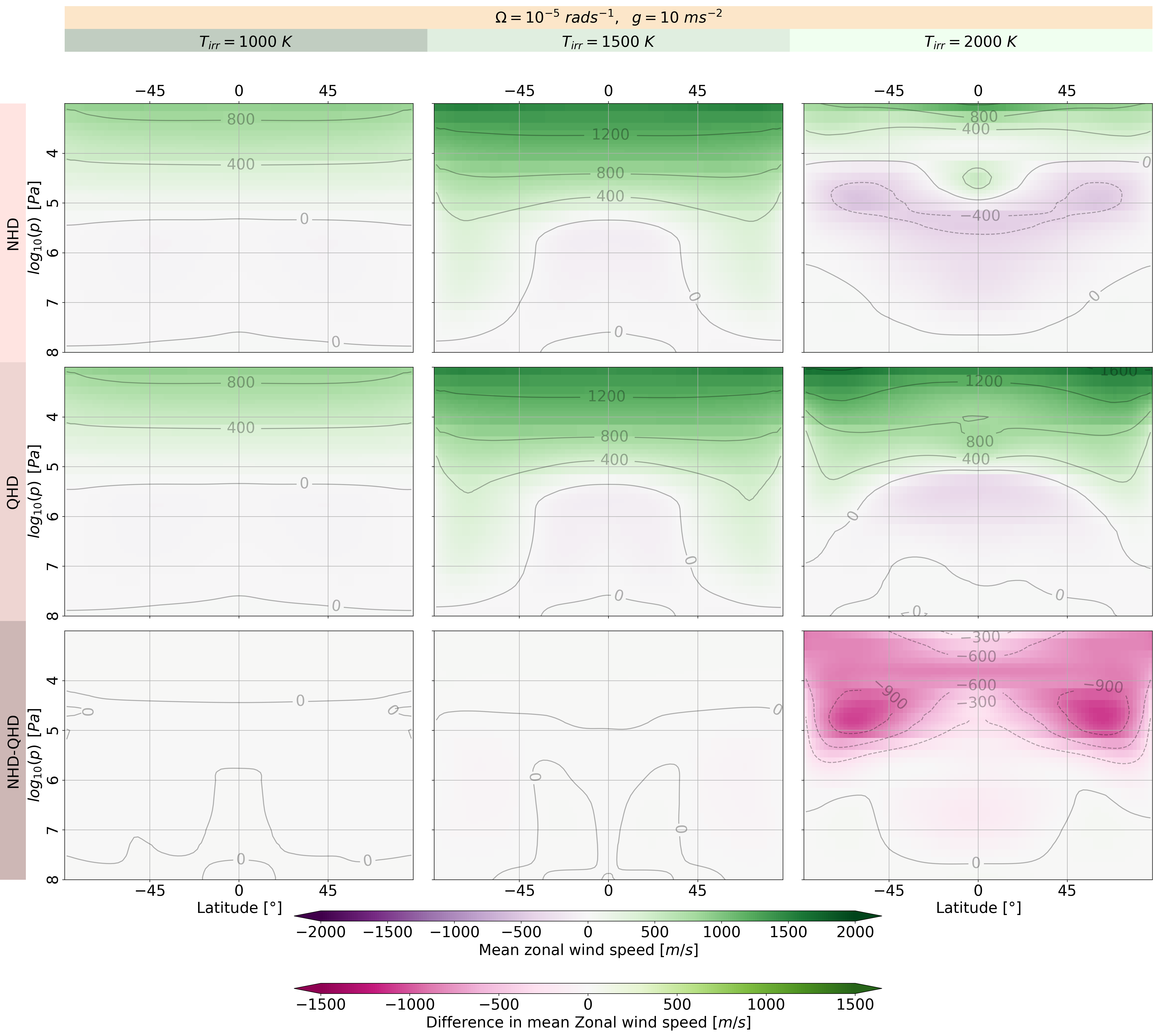Pick the 0 tick on the mean zonal wind colorbar

point(588,932)
